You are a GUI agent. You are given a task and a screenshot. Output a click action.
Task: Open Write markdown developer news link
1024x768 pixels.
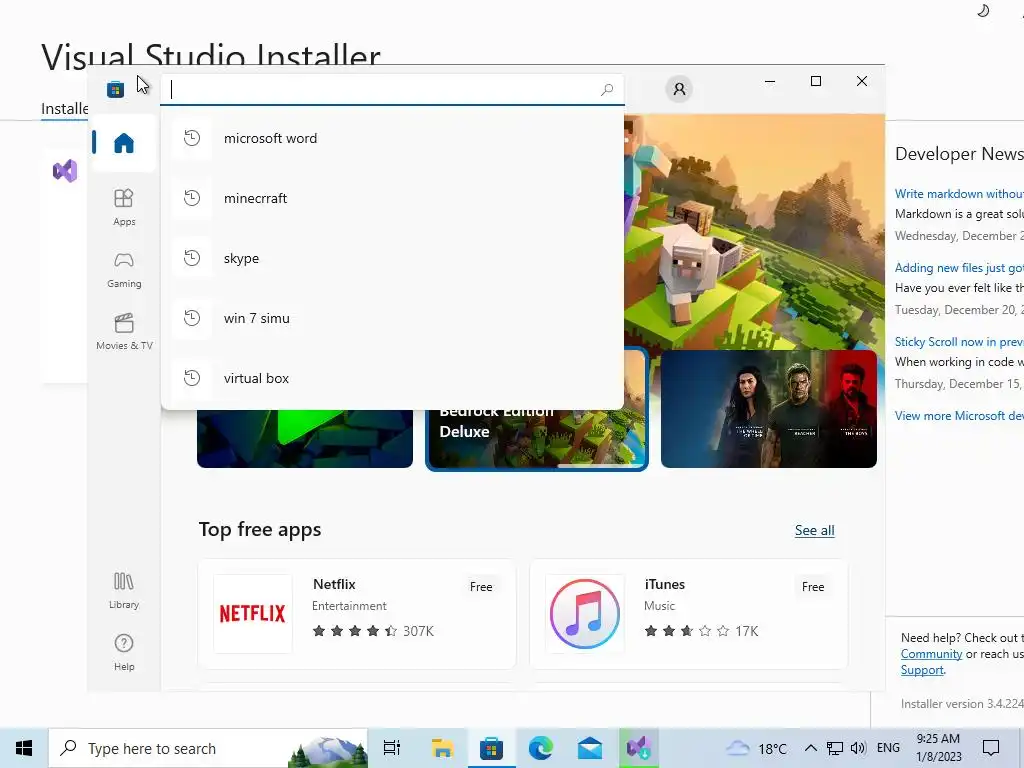pyautogui.click(x=959, y=194)
